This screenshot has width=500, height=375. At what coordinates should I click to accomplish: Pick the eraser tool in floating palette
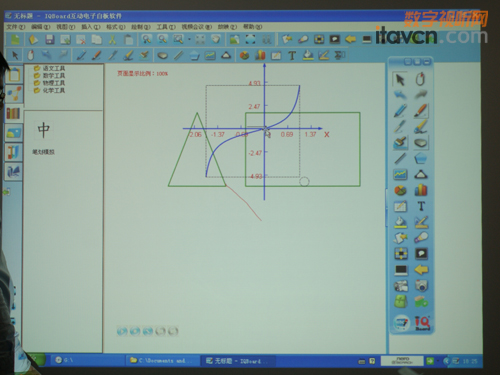(421, 143)
